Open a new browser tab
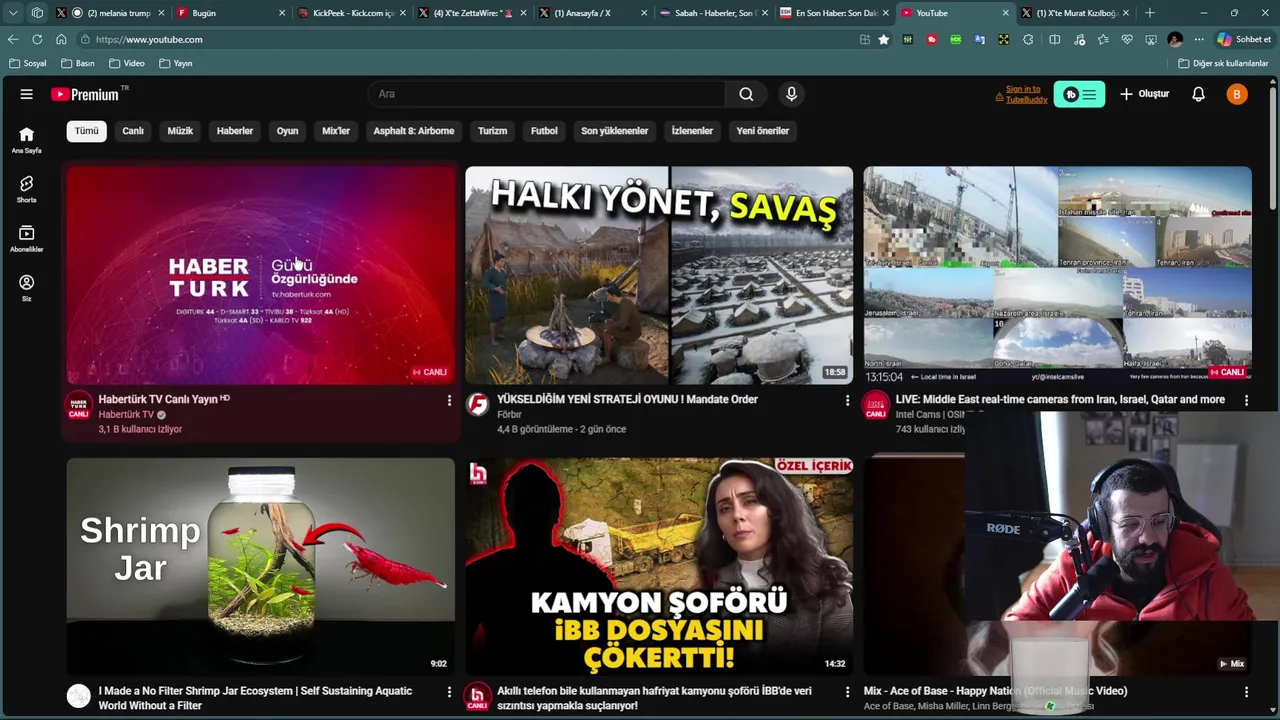Image resolution: width=1280 pixels, height=720 pixels. (x=1150, y=13)
